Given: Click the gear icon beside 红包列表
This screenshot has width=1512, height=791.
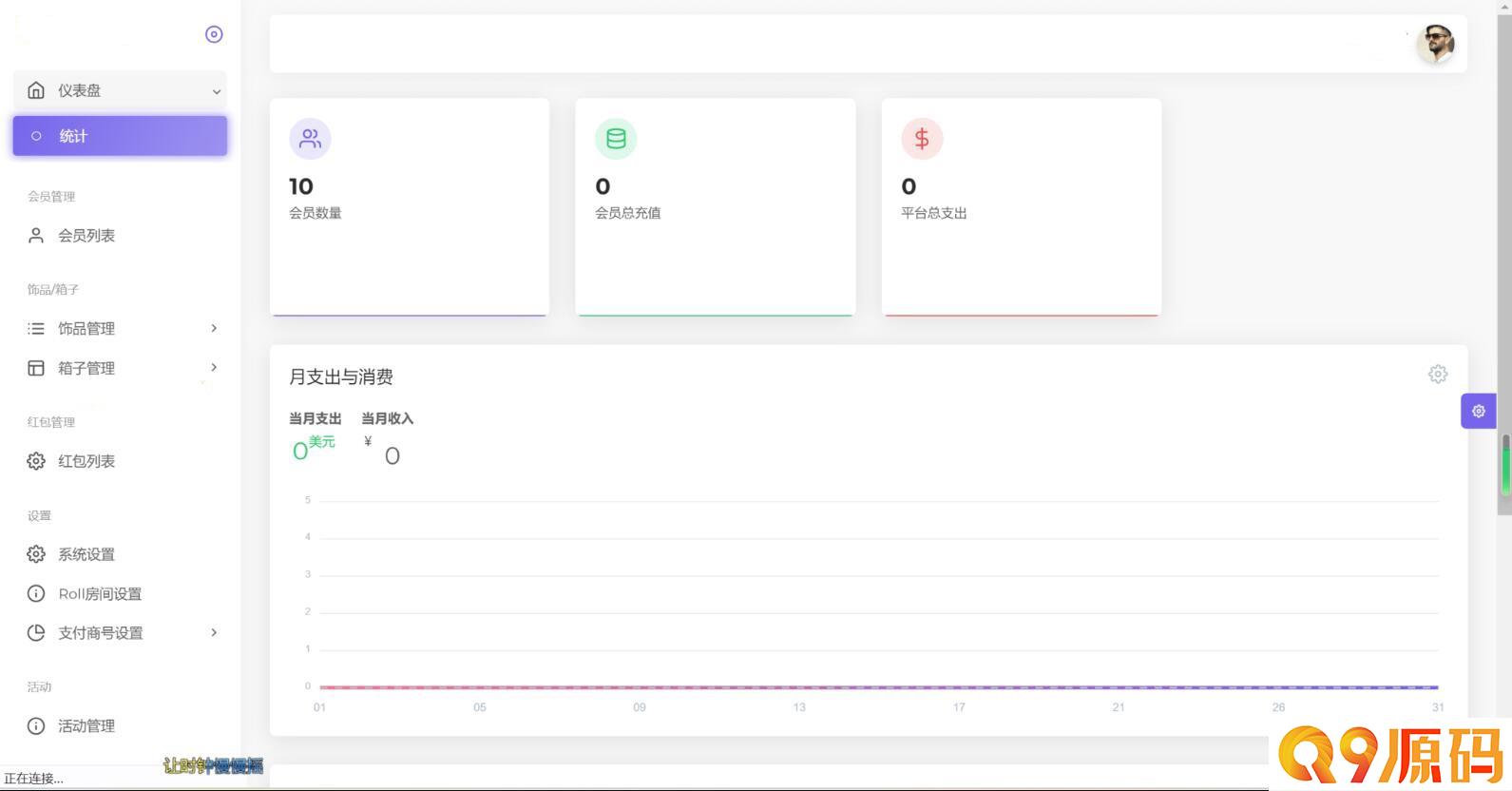Looking at the screenshot, I should (36, 461).
